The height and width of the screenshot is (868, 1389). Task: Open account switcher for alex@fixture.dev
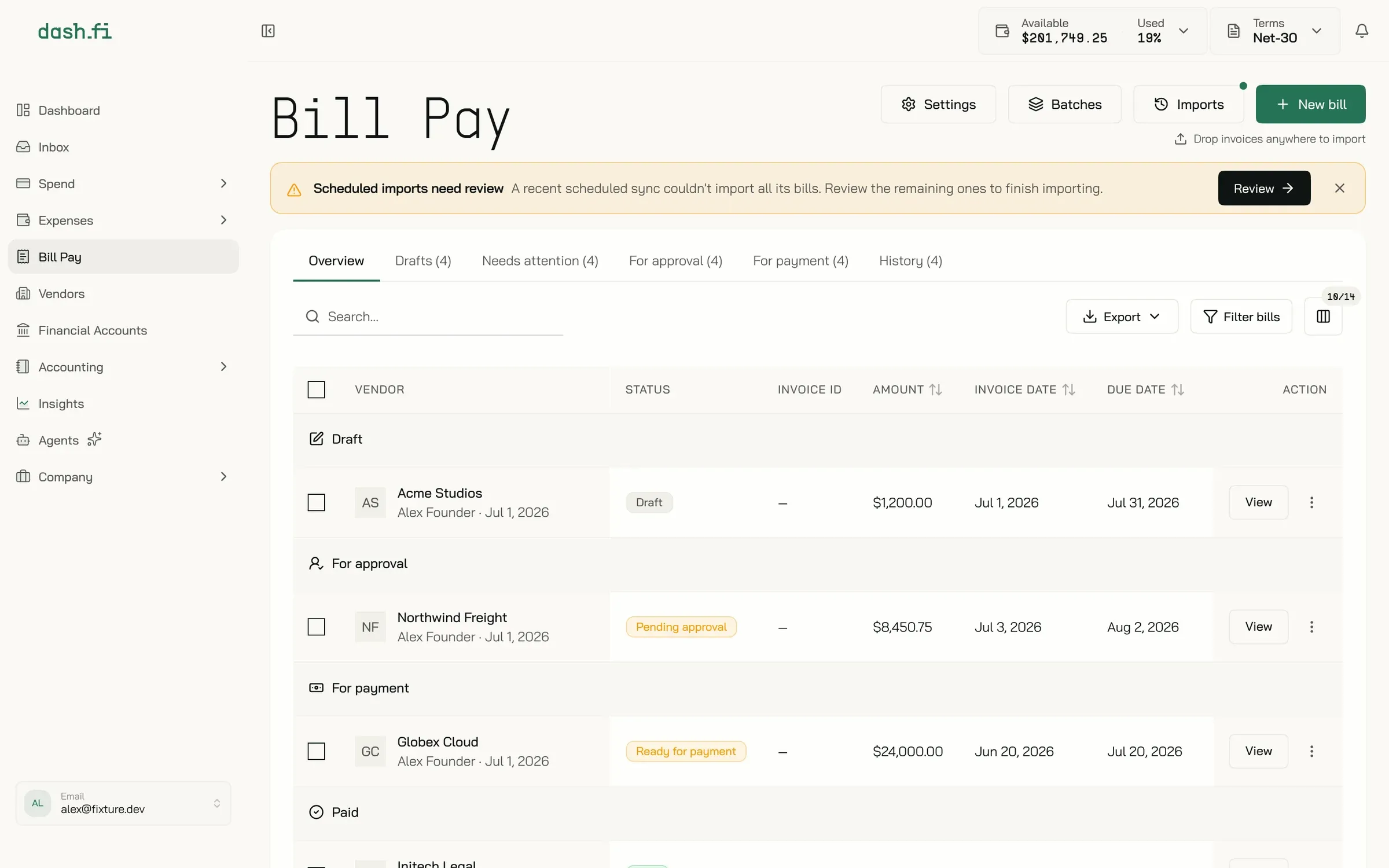[x=123, y=803]
